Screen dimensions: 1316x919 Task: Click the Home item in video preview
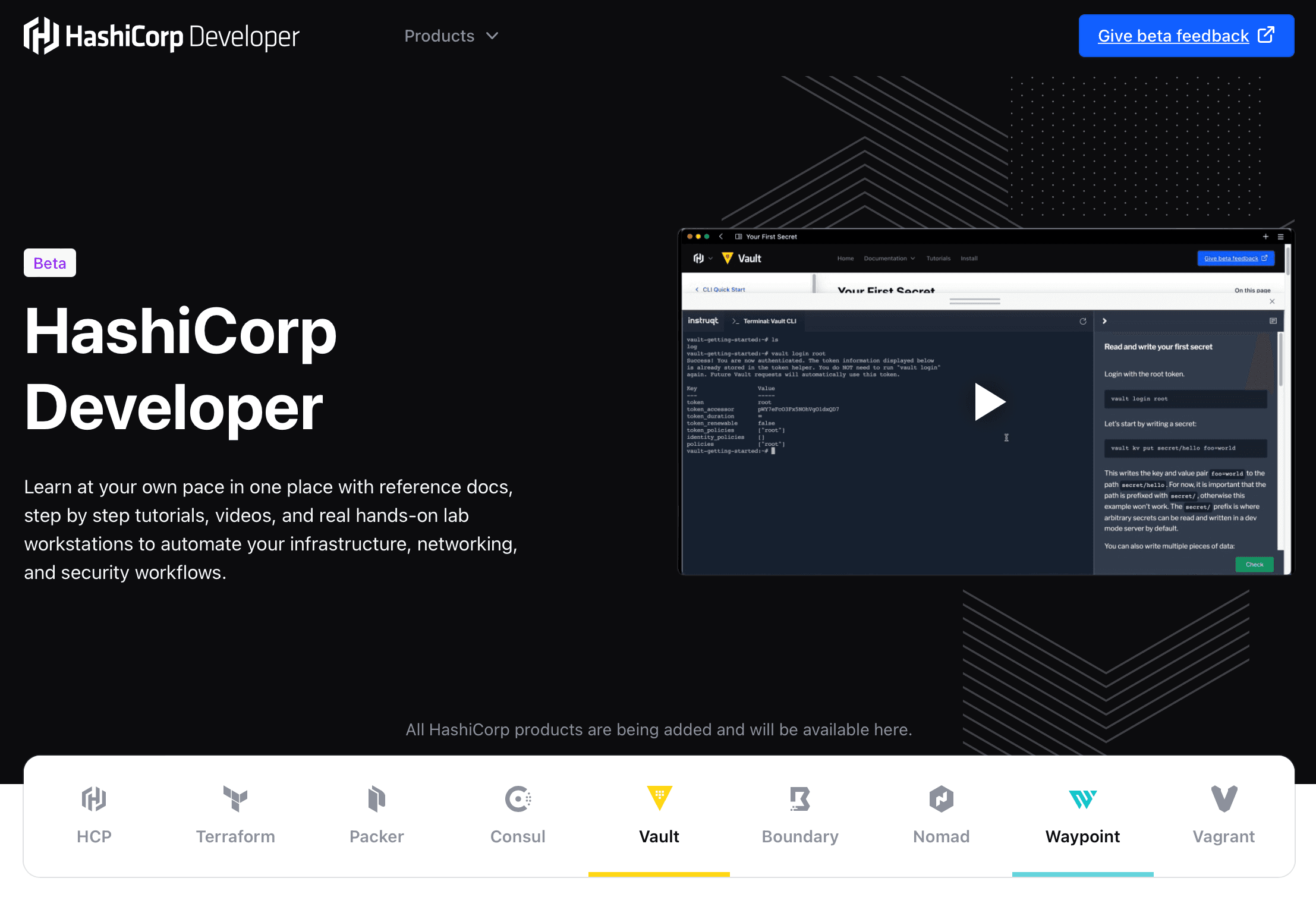click(845, 258)
